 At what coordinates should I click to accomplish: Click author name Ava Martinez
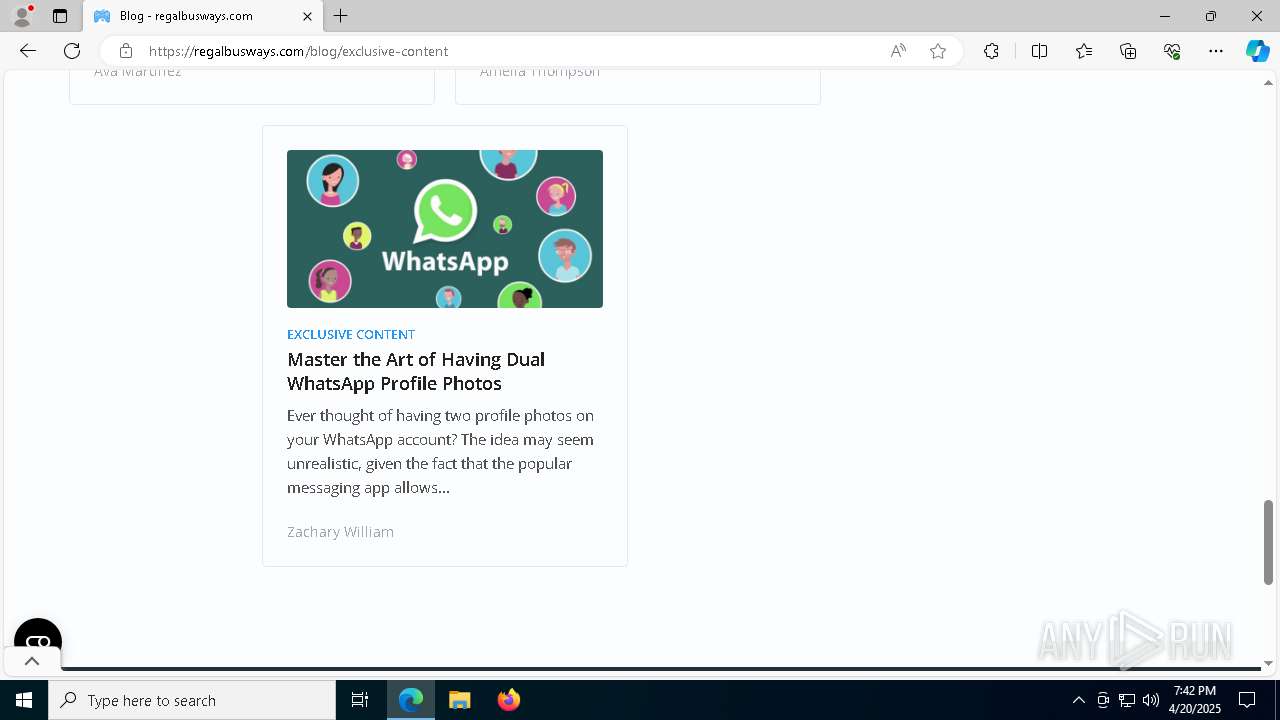click(x=138, y=72)
